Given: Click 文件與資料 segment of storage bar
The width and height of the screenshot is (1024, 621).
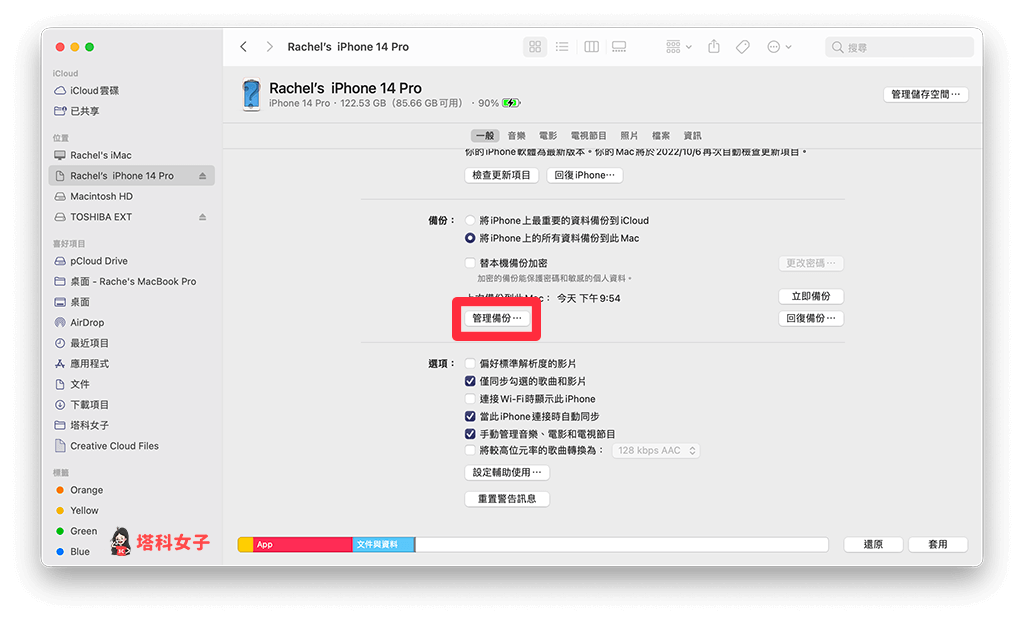Looking at the screenshot, I should coord(383,545).
